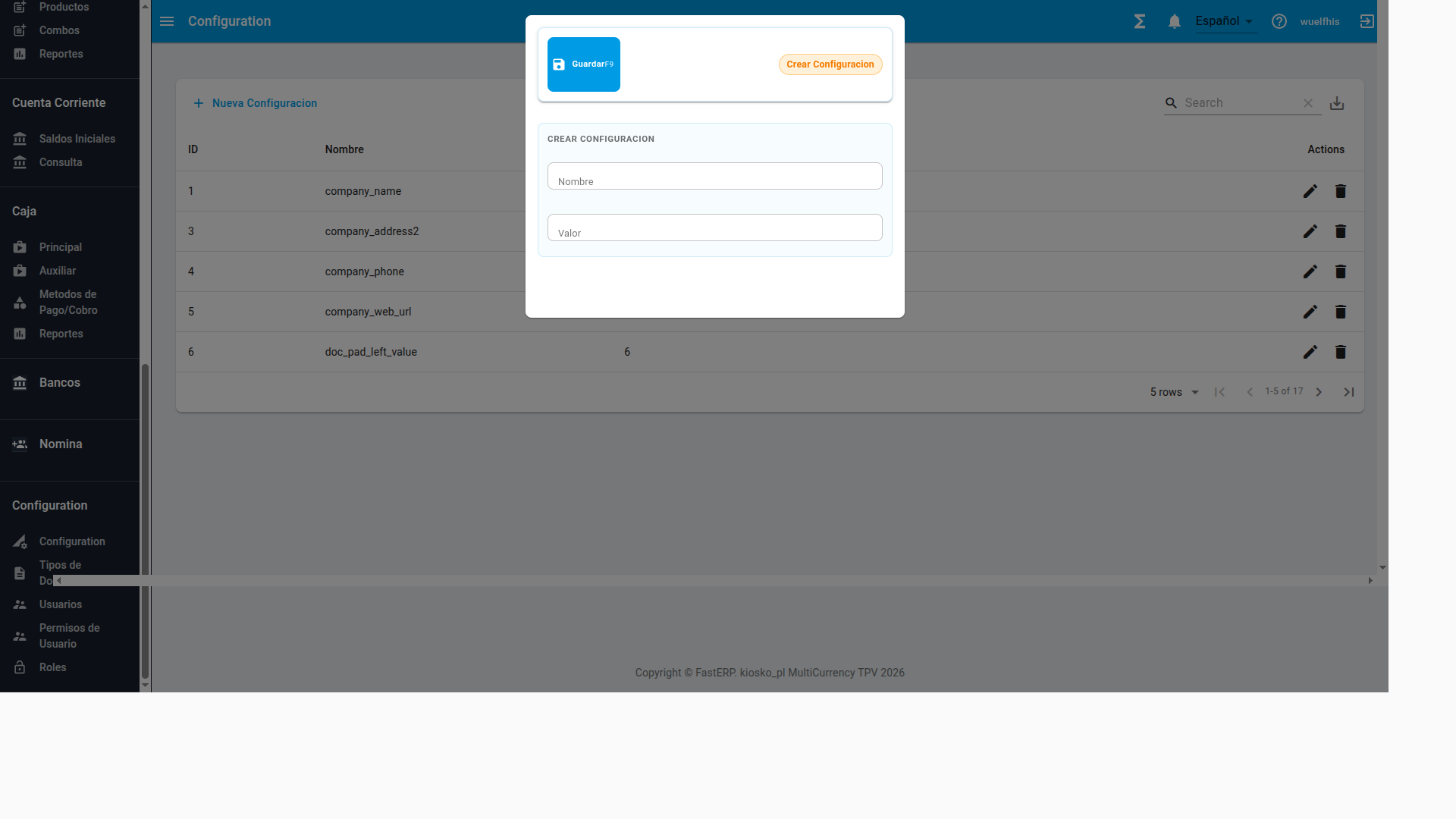Open Metodos de Pago/Cobro
The image size is (1456, 819).
click(68, 302)
